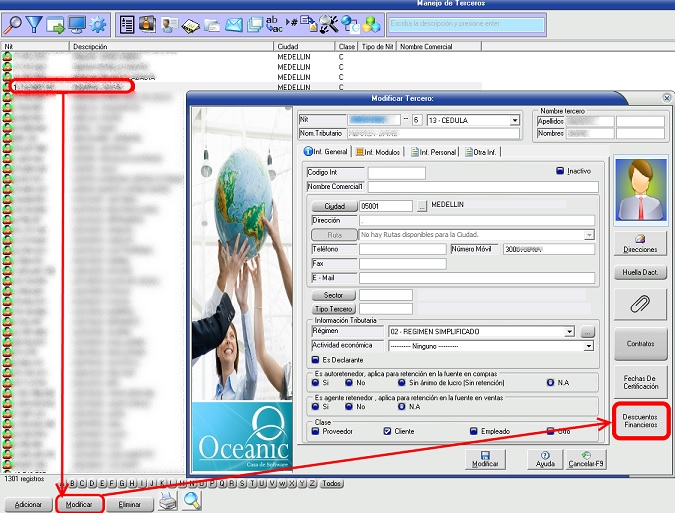Image resolution: width=675 pixels, height=513 pixels.
Task: Click the settings gear icon in toolbar
Action: point(98,23)
